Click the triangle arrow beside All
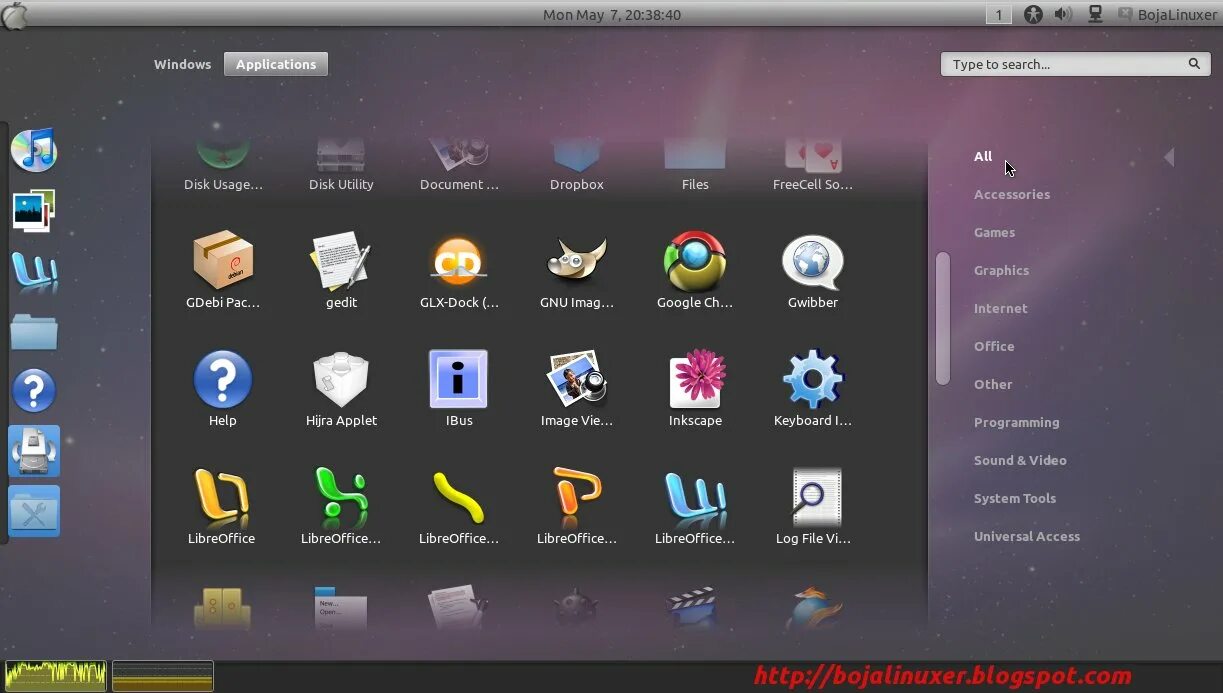The image size is (1223, 693). [1169, 157]
